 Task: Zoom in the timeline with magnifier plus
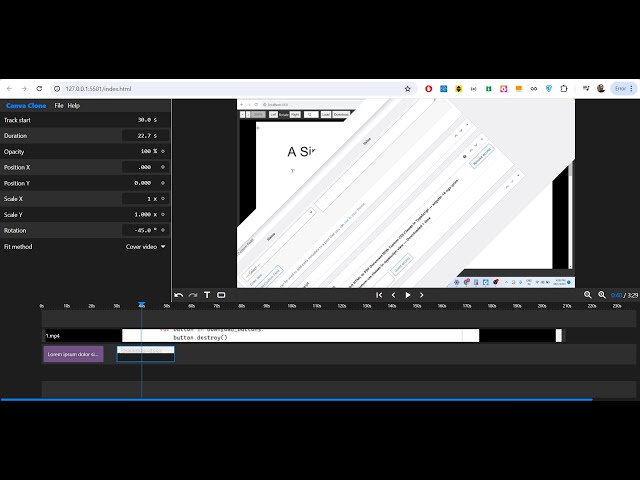tap(601, 295)
